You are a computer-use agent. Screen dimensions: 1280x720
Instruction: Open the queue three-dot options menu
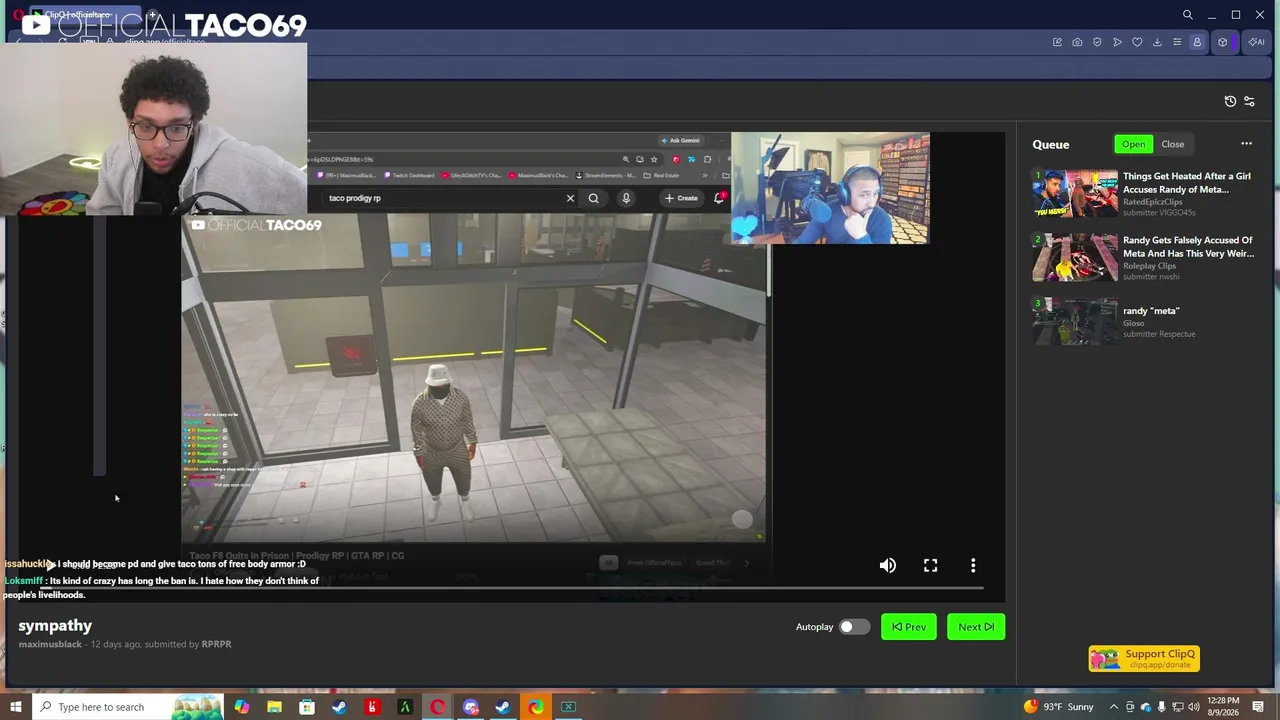click(x=1246, y=144)
